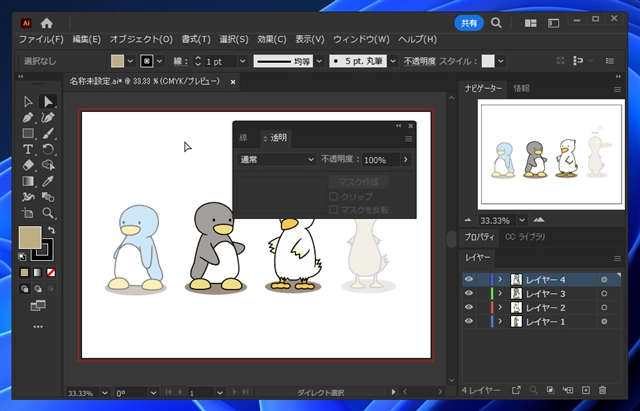Apply gradient paint mode in toolbar

38,272
